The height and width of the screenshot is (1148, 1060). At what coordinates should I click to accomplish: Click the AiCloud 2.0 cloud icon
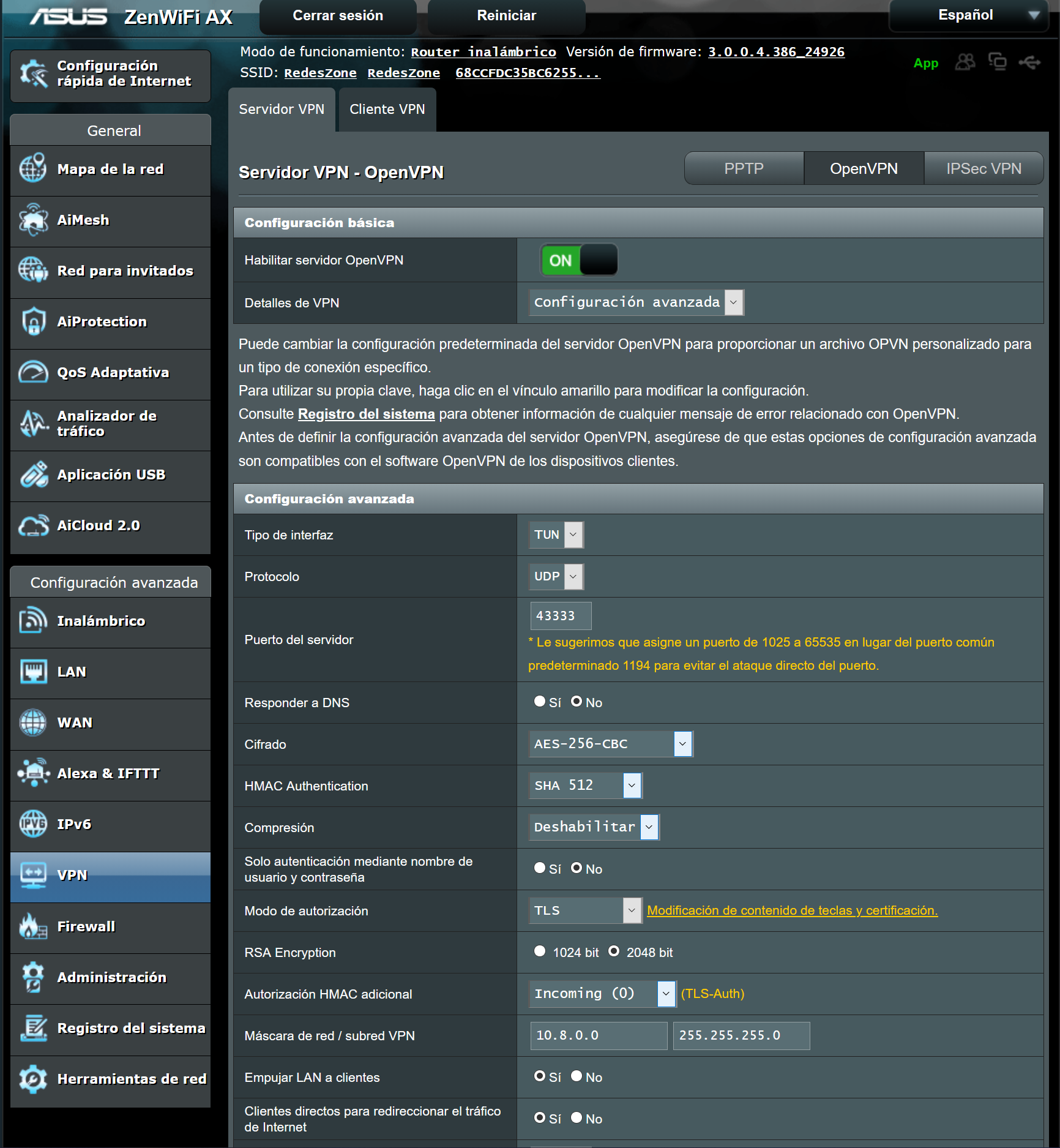click(33, 525)
